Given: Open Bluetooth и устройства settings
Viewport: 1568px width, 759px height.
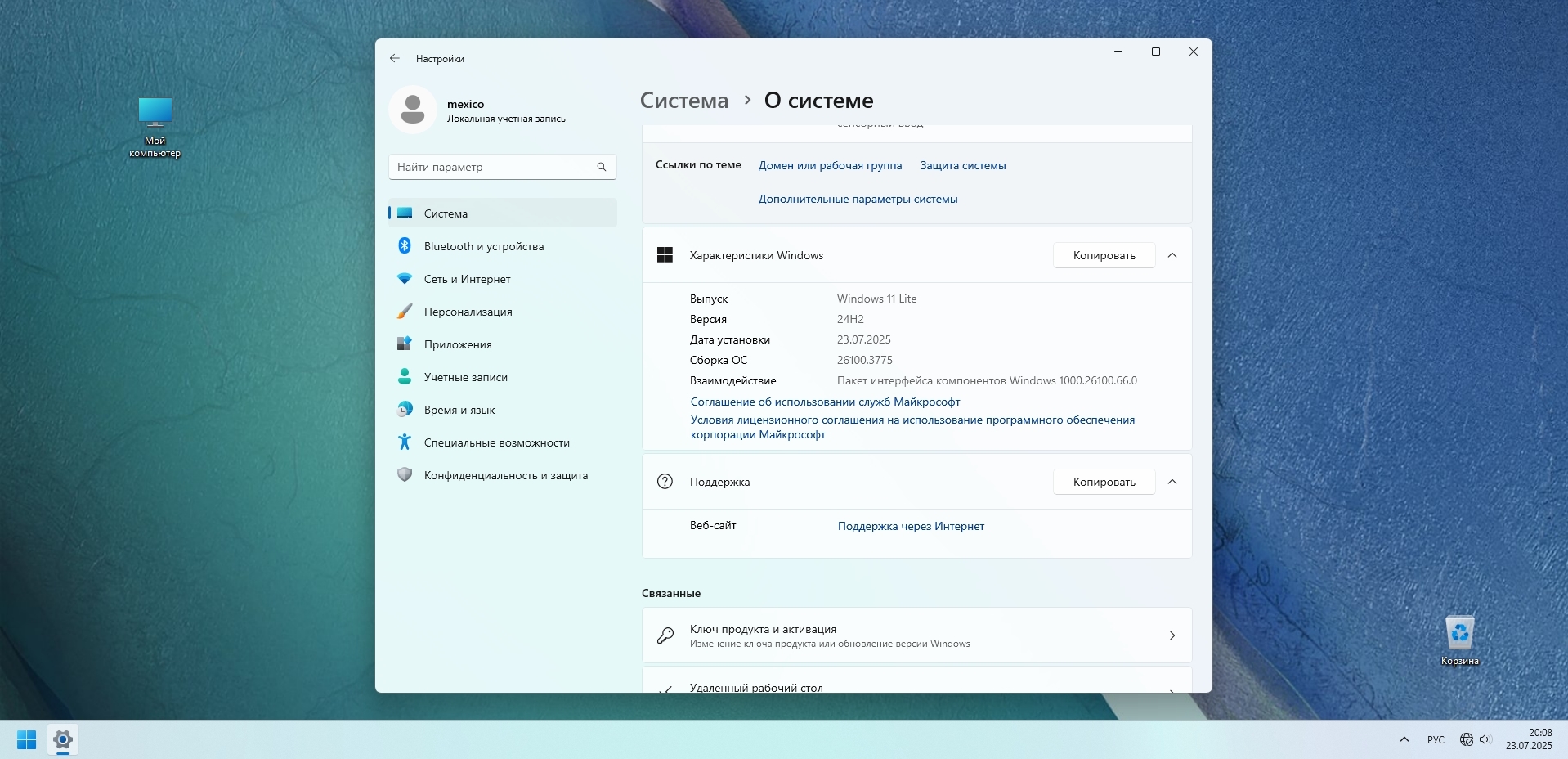Looking at the screenshot, I should pyautogui.click(x=503, y=246).
